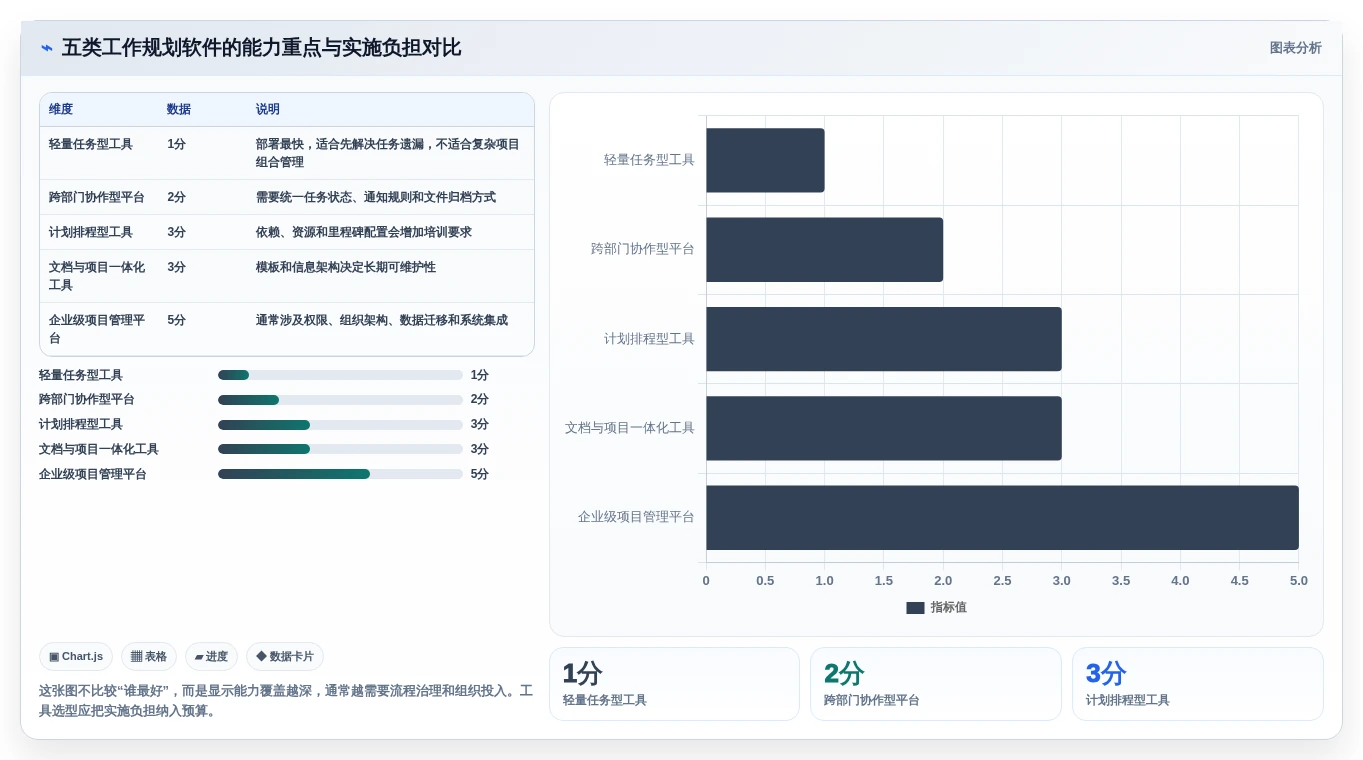The width and height of the screenshot is (1363, 760).
Task: Click description 需要统一任务状态
Action: point(376,197)
